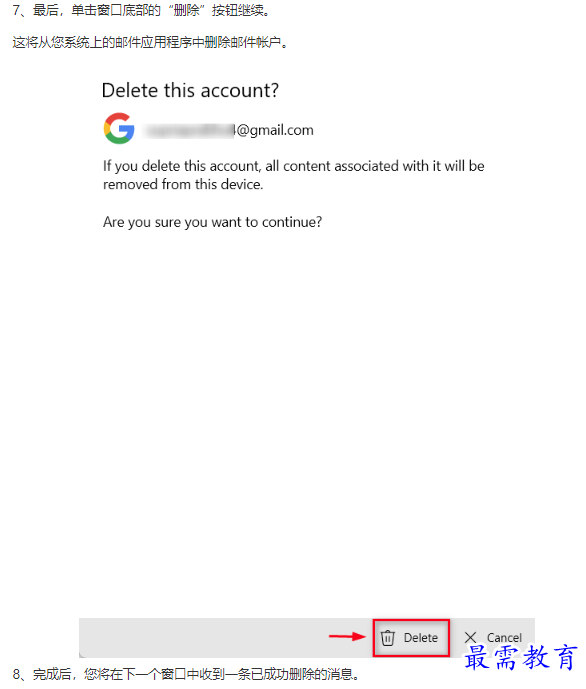Click the step 8 completion sentence
586x689 pixels.
(185, 674)
